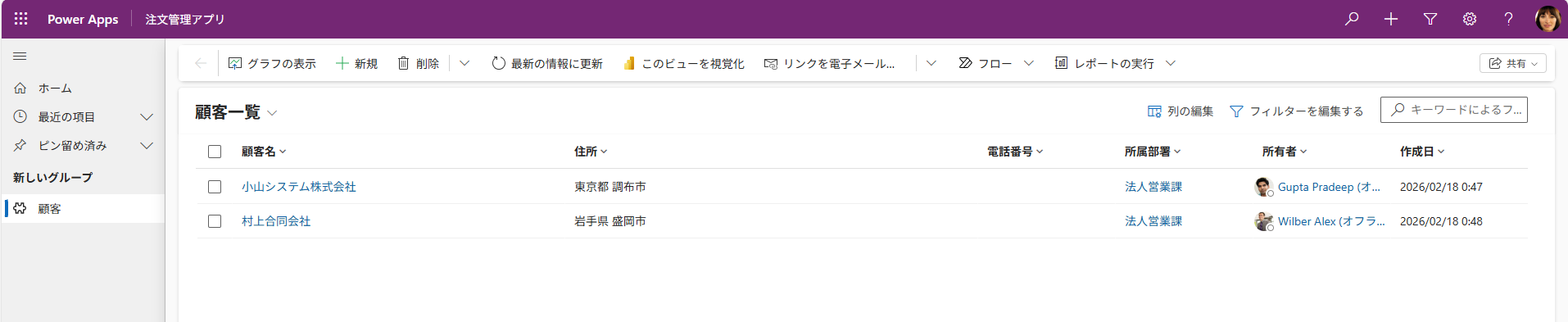Open the 住所 column header menu
The image size is (1568, 322).
point(591,152)
